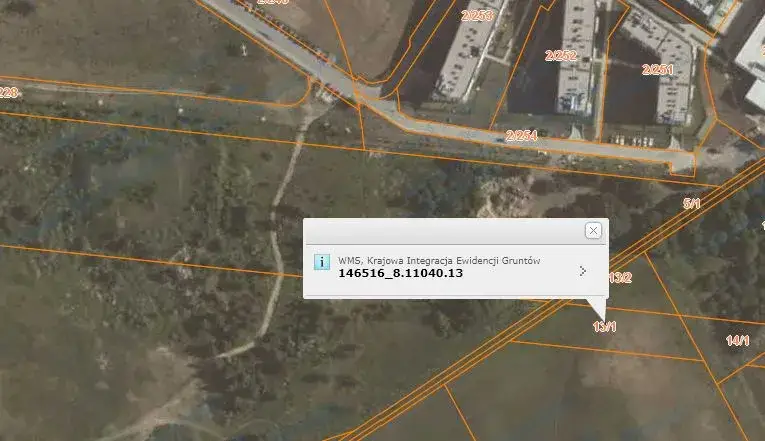Expand details with the popup arrow chevron

pyautogui.click(x=583, y=270)
